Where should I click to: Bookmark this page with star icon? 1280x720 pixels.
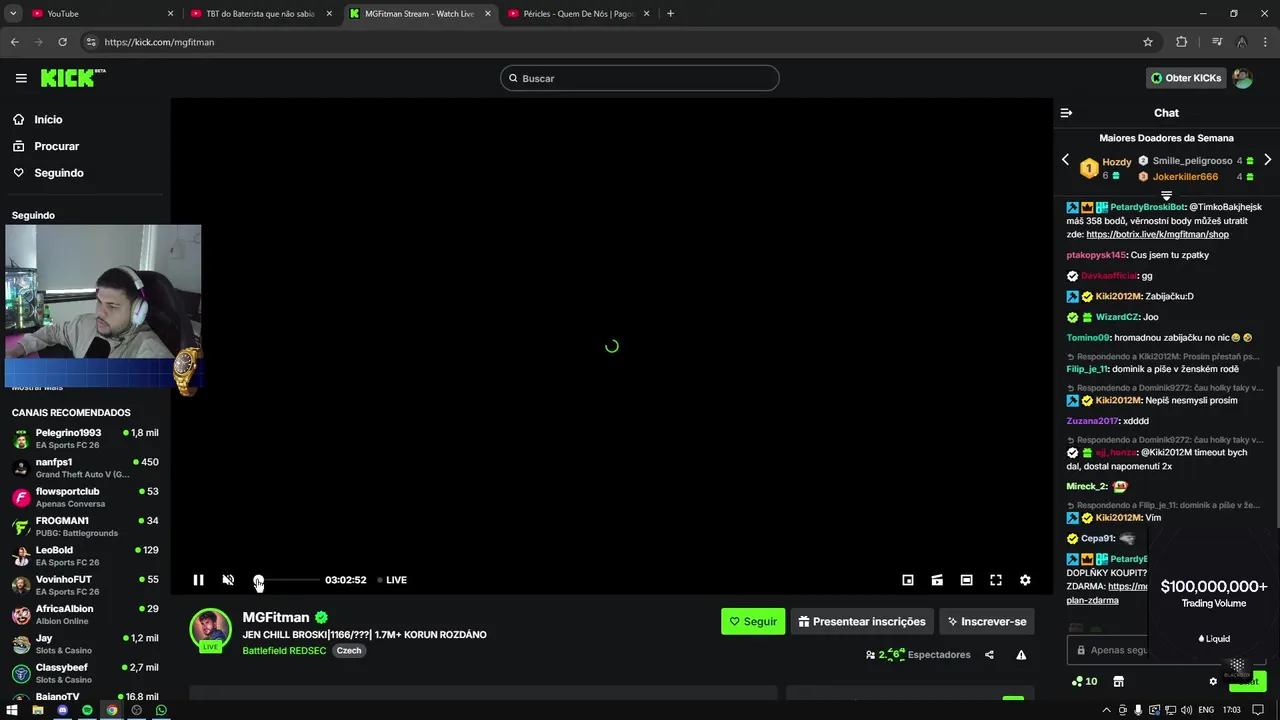tap(1148, 42)
